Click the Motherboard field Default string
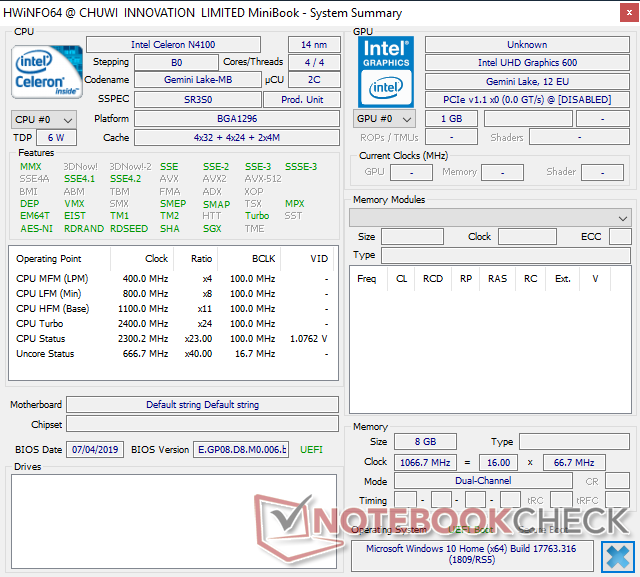The image size is (640, 577). click(202, 404)
